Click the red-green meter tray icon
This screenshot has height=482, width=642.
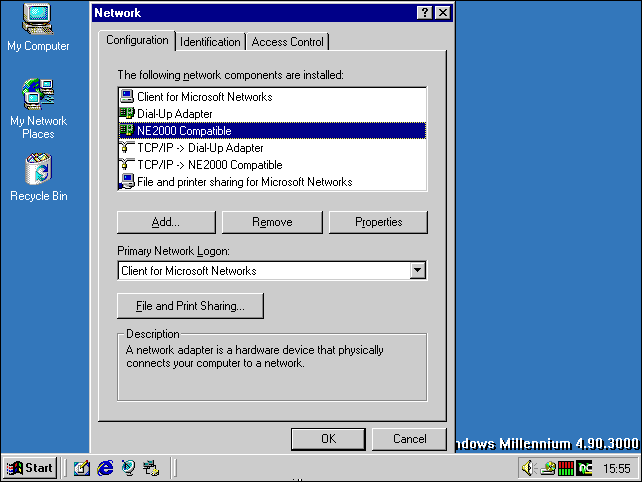coord(566,468)
